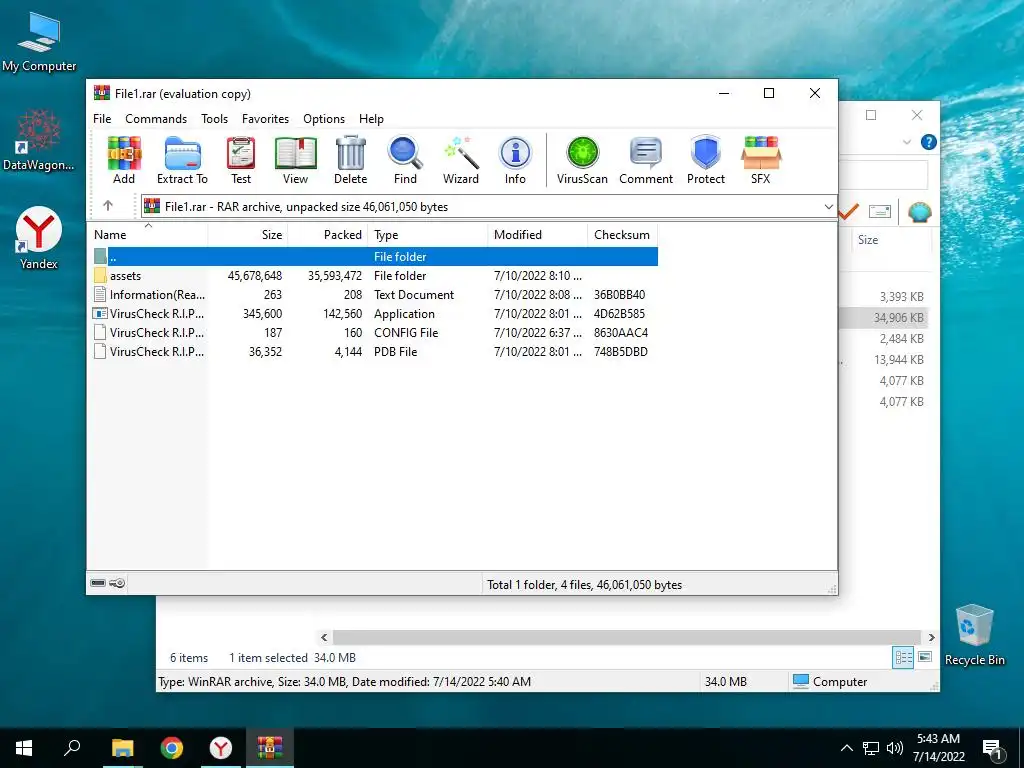Viewport: 1024px width, 768px height.
Task: Expand ribbon chevron in background window
Action: 906,142
